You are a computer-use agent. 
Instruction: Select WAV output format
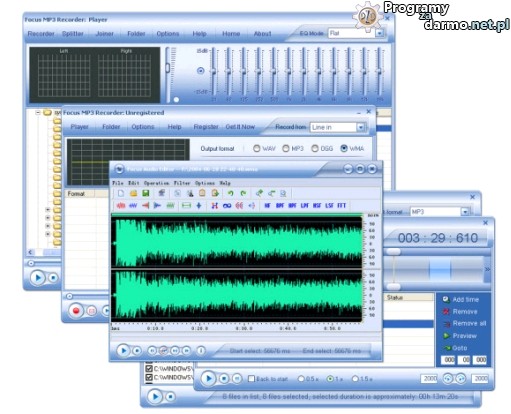[256, 148]
